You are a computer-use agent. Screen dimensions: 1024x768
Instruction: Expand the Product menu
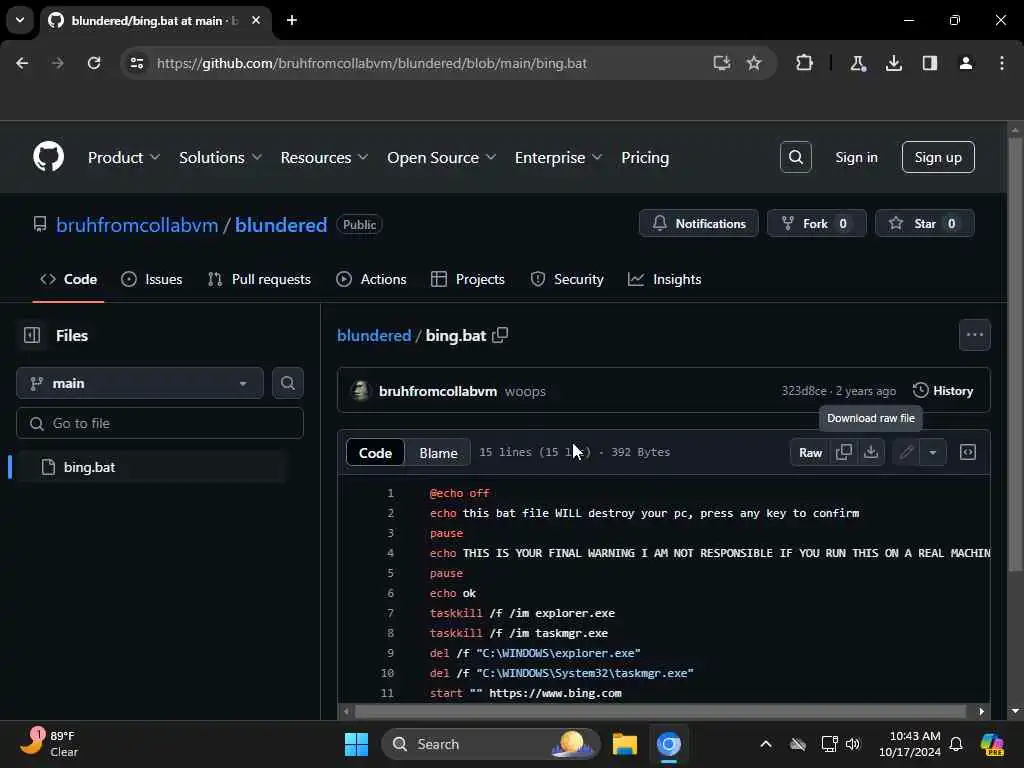pos(124,157)
